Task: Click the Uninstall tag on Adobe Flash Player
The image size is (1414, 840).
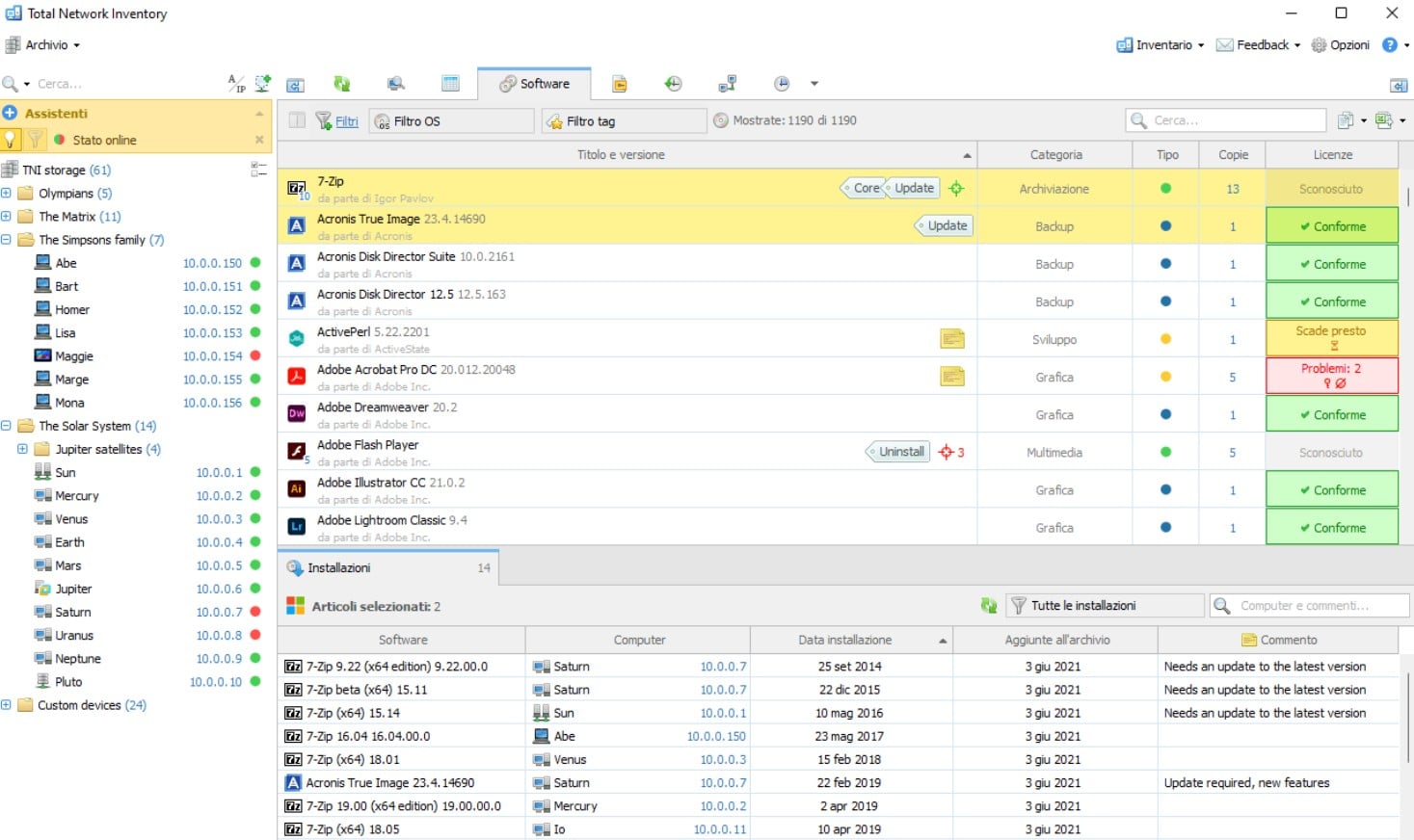Action: 898,452
